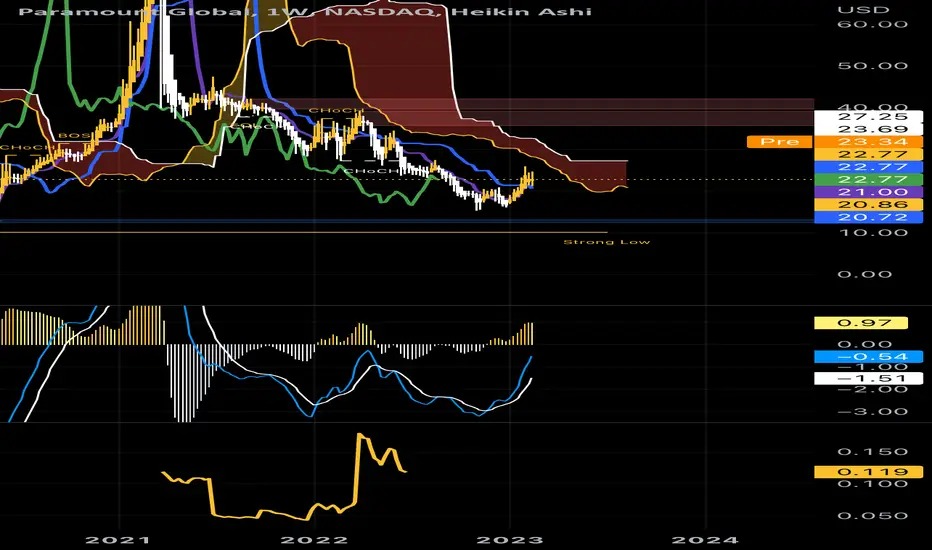Select the 0.050 lower indicator axis label

(873, 516)
